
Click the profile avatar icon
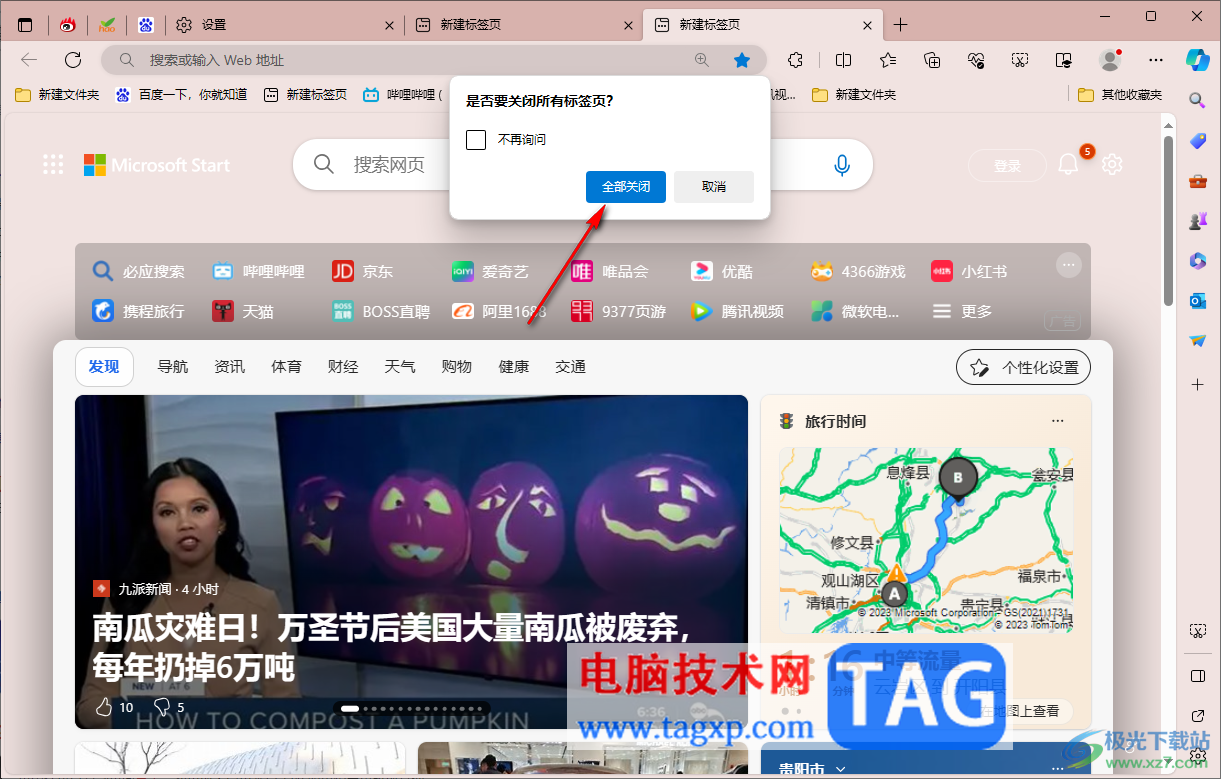pyautogui.click(x=1110, y=60)
